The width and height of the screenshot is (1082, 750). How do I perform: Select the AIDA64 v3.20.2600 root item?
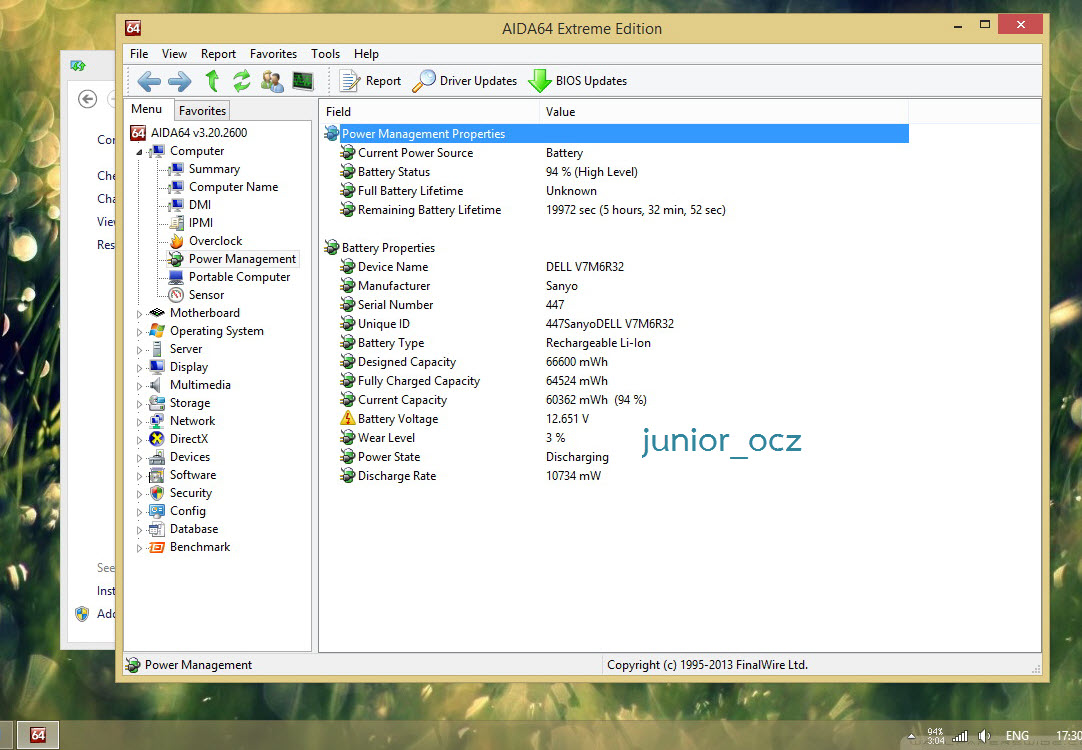[x=199, y=132]
